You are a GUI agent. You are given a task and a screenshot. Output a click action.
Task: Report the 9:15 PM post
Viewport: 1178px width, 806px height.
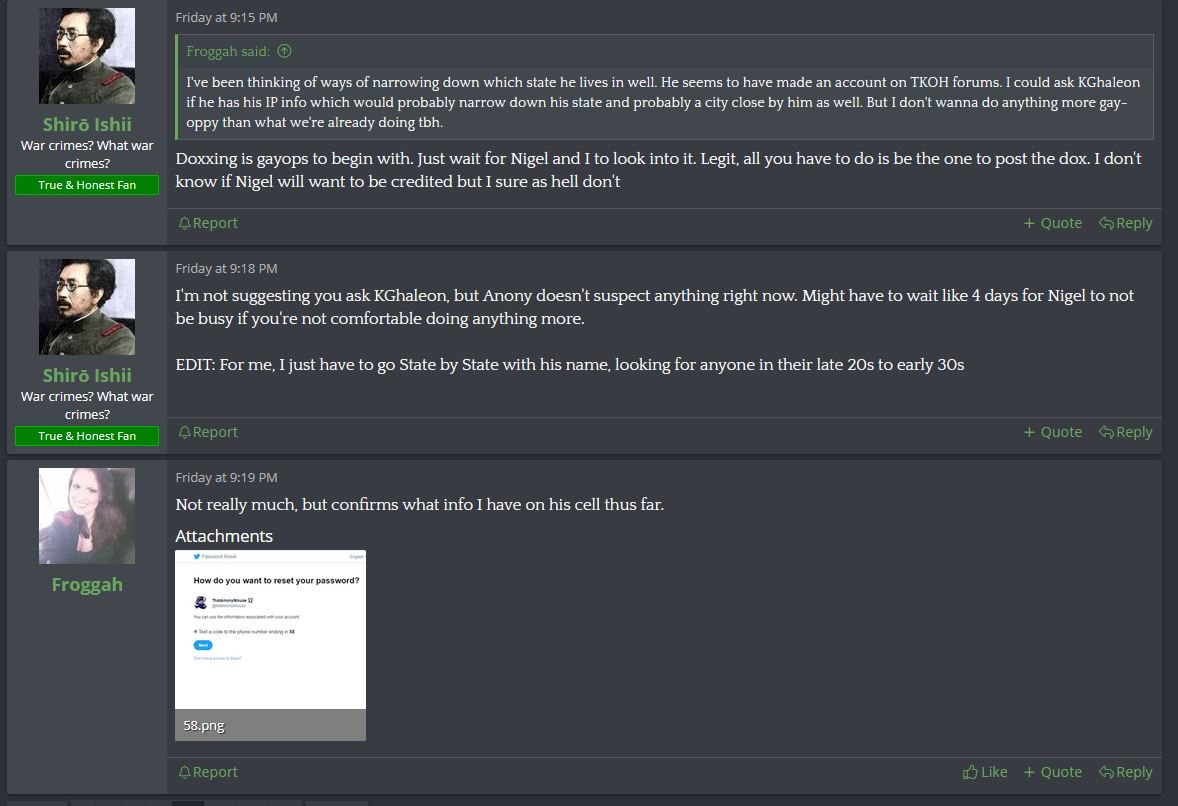point(208,223)
